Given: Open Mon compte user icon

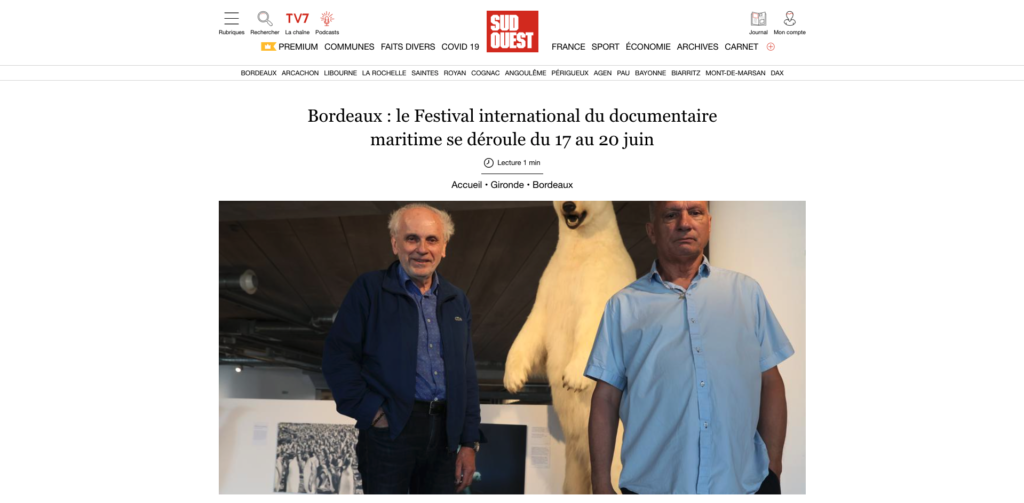Looking at the screenshot, I should [790, 18].
